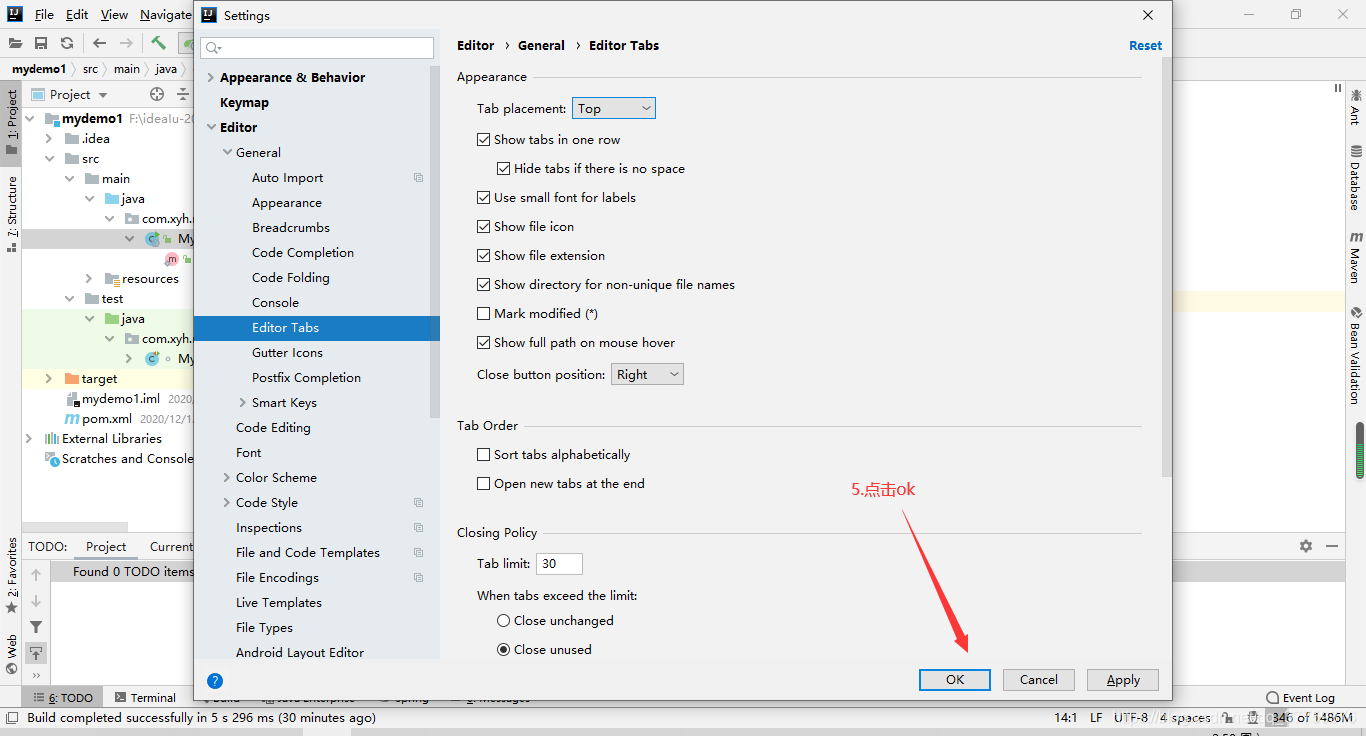This screenshot has height=736, width=1366.
Task: Open the Favorites star tool window
Action: (12, 575)
